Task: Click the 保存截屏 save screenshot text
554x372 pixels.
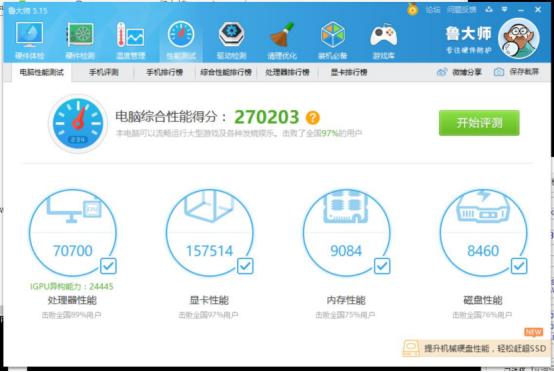Action: (524, 72)
